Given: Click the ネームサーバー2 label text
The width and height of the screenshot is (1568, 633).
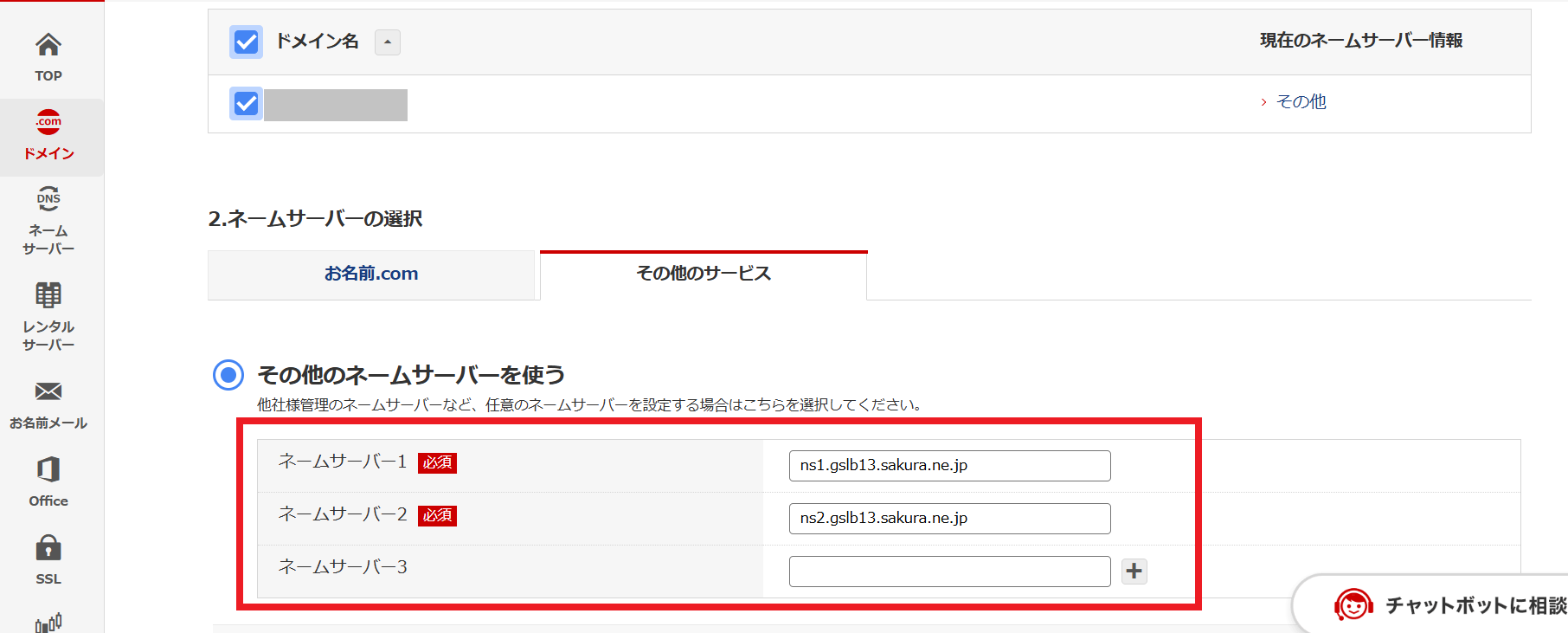Looking at the screenshot, I should coord(343,514).
